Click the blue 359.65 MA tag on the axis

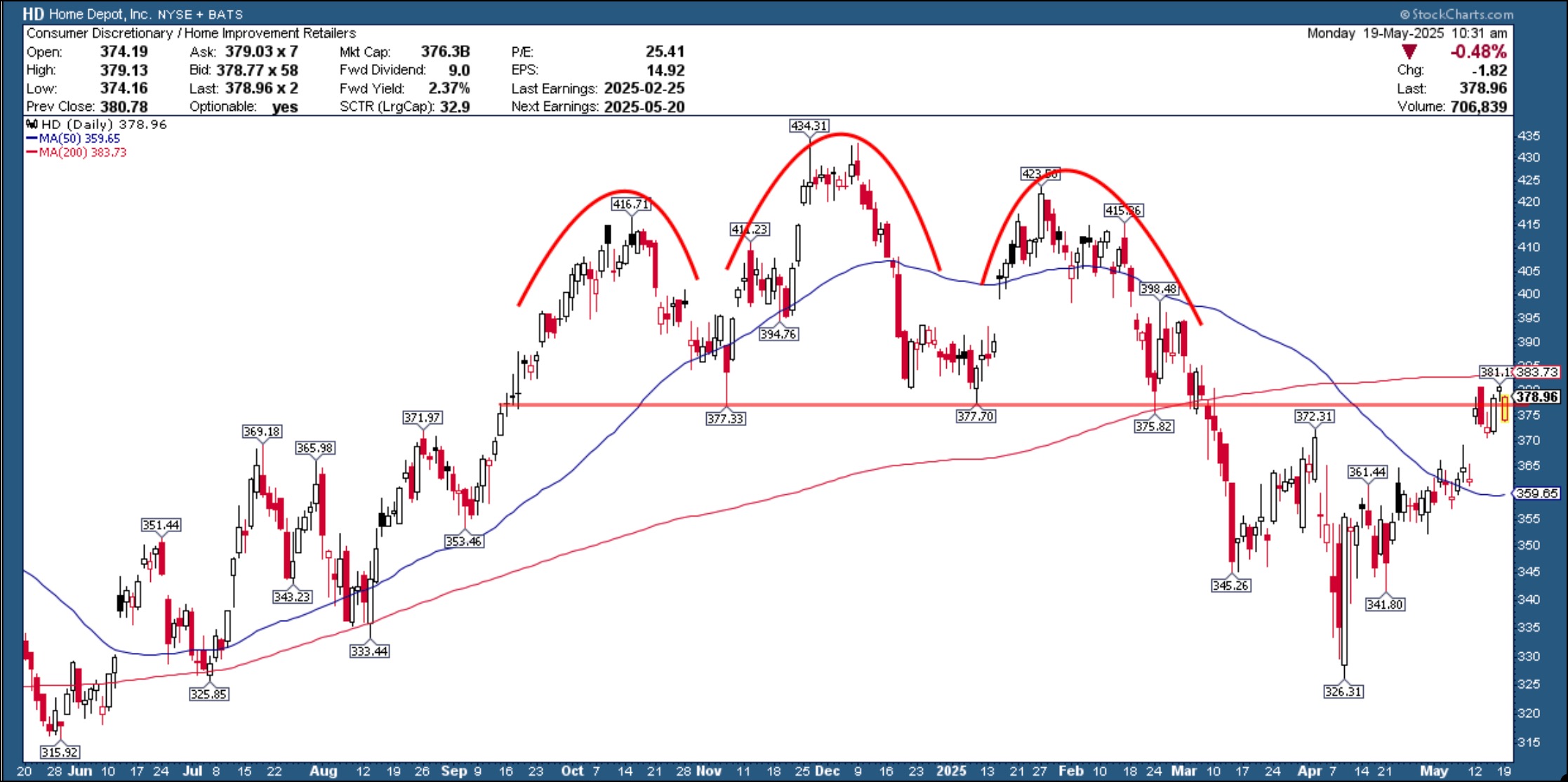1536,493
